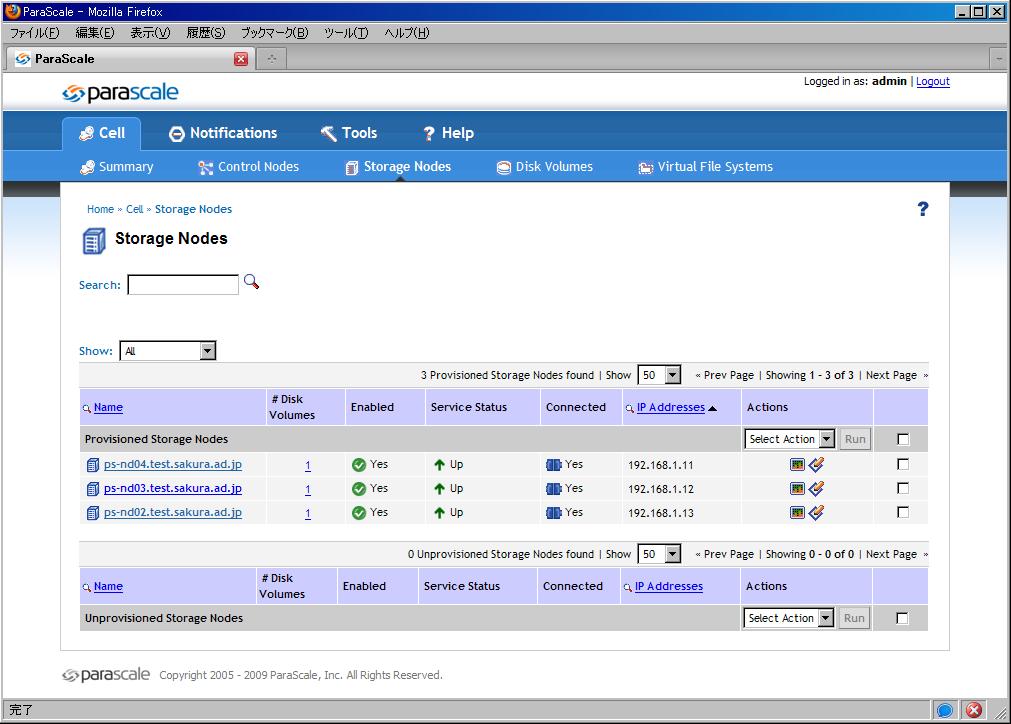Image resolution: width=1011 pixels, height=724 pixels.
Task: Open the blue help question mark icon
Action: (922, 209)
